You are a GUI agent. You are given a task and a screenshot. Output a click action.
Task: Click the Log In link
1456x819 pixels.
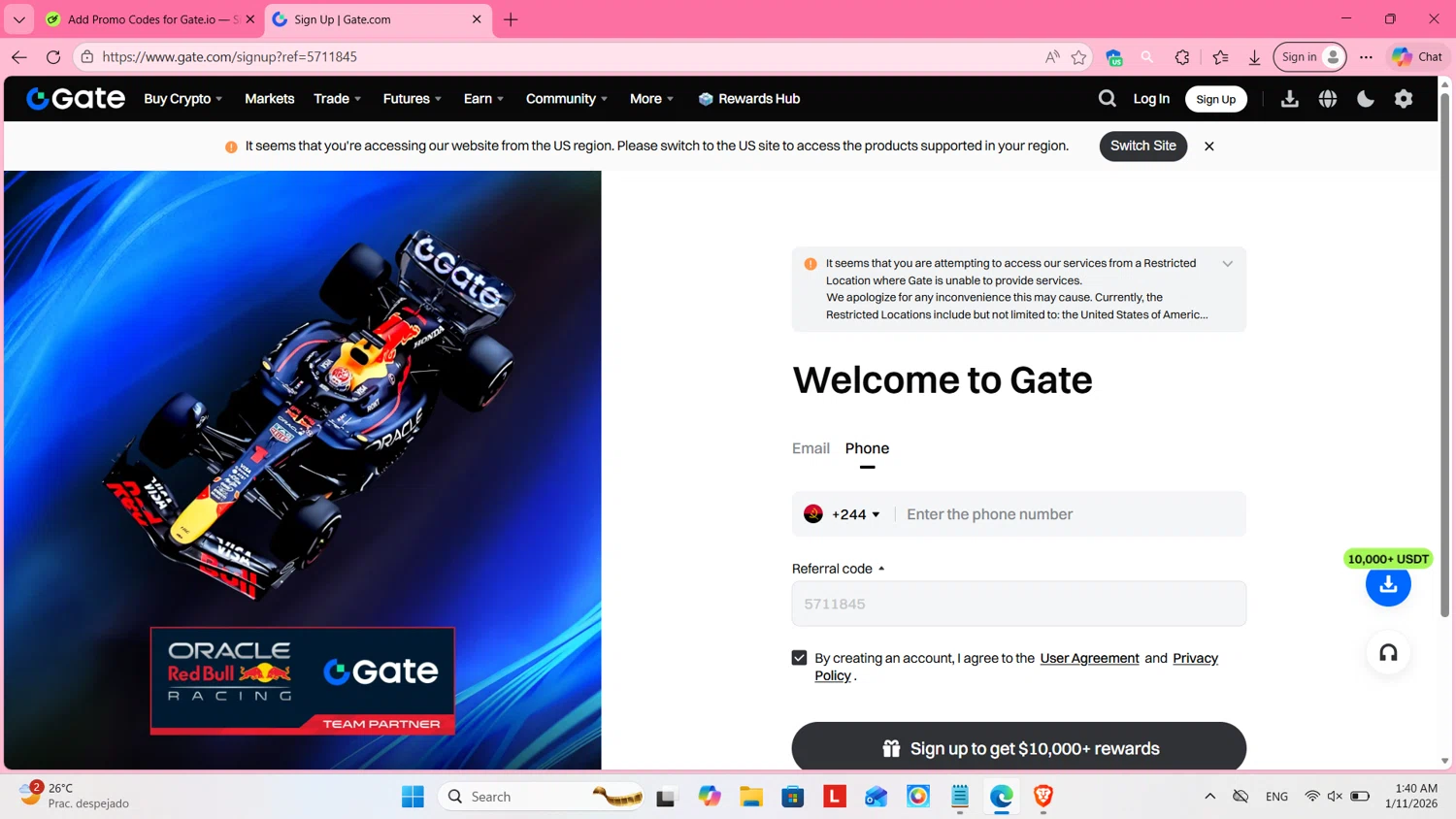pyautogui.click(x=1151, y=99)
